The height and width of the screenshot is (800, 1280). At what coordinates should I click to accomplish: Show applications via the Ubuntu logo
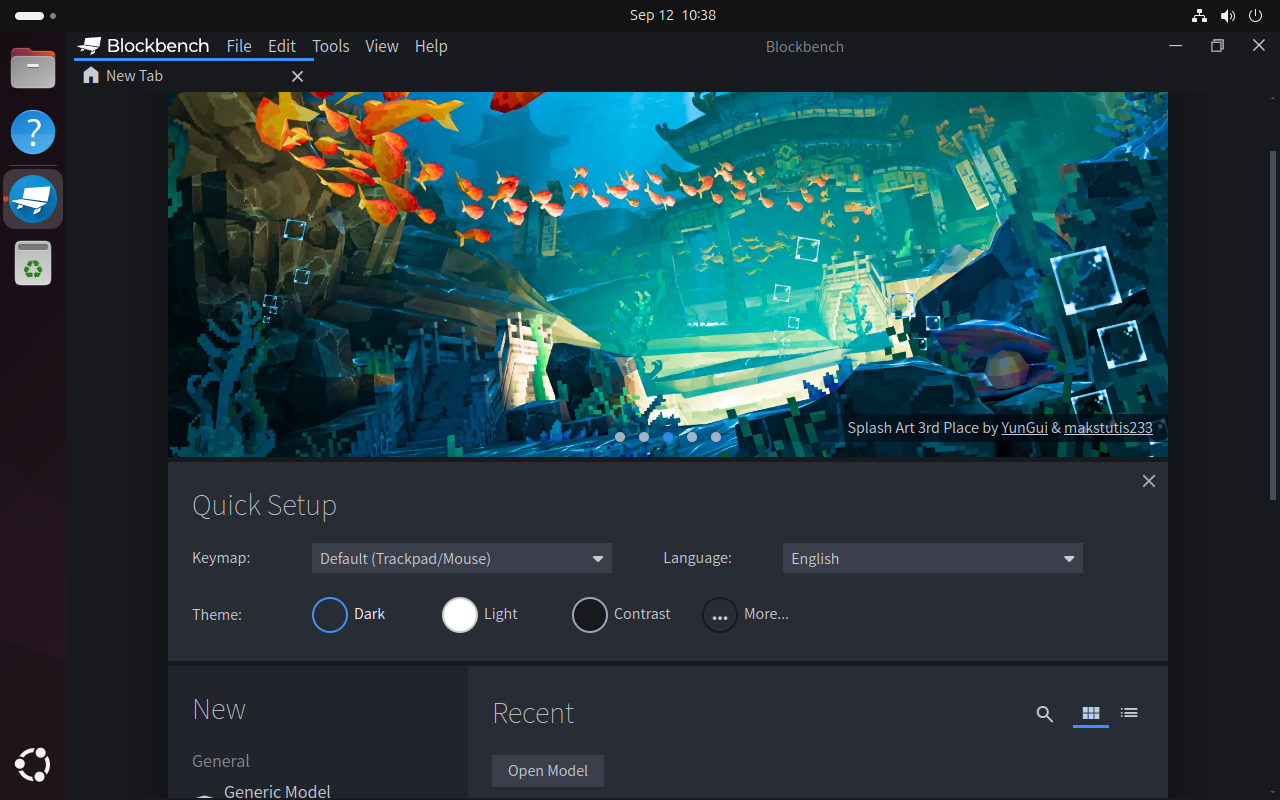coord(33,765)
